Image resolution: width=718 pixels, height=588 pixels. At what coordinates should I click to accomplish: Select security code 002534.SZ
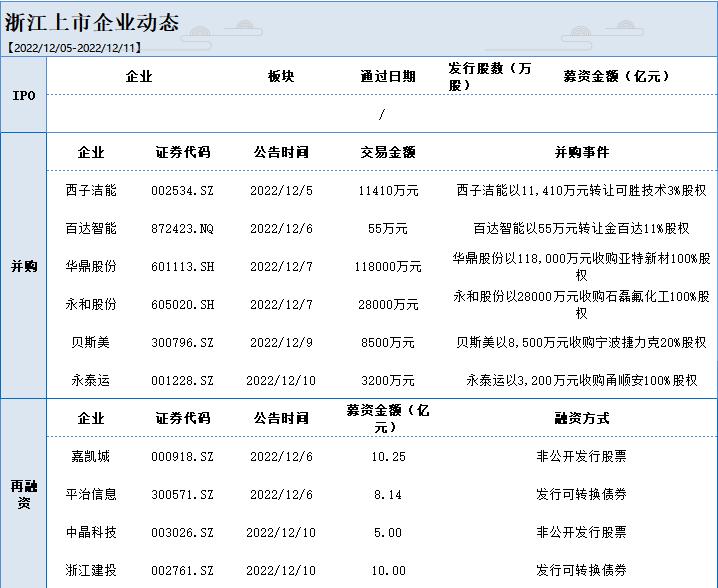[182, 191]
